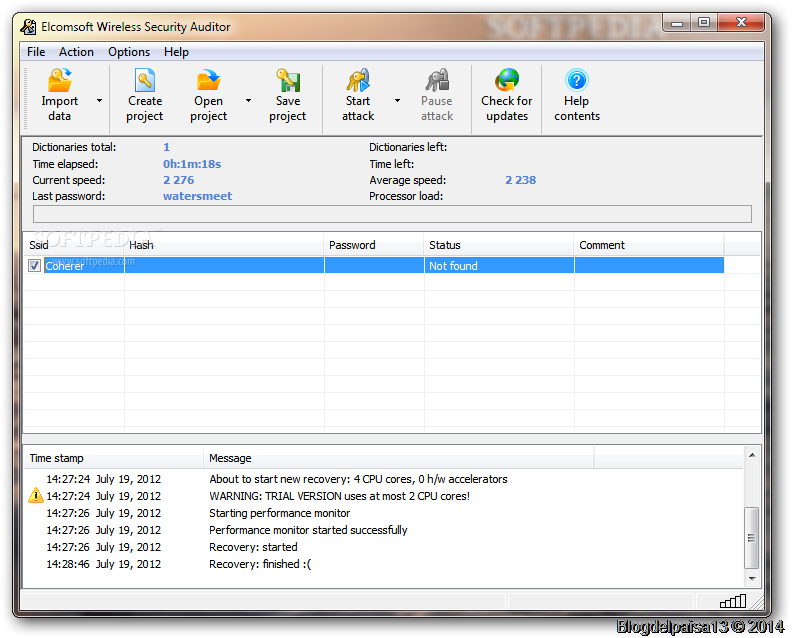Select the Coherer row in table
The height and width of the screenshot is (638, 792).
[374, 265]
